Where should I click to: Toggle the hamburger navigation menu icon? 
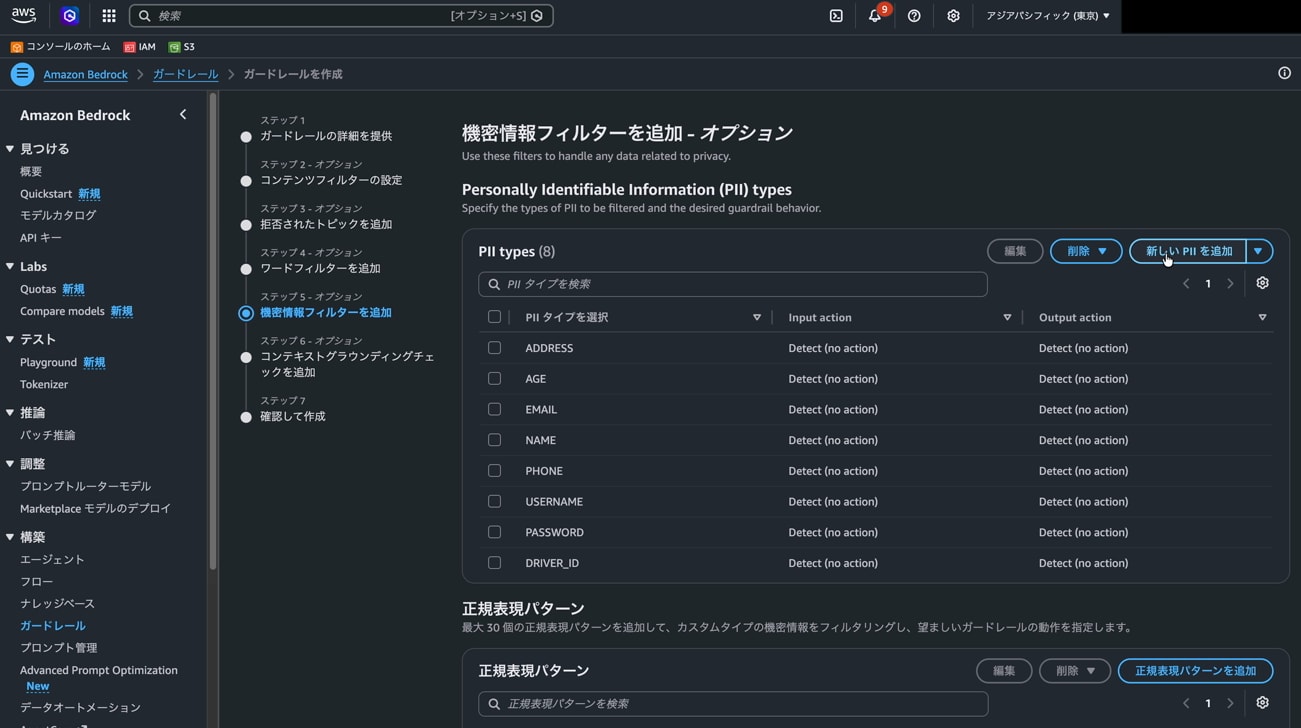click(22, 74)
